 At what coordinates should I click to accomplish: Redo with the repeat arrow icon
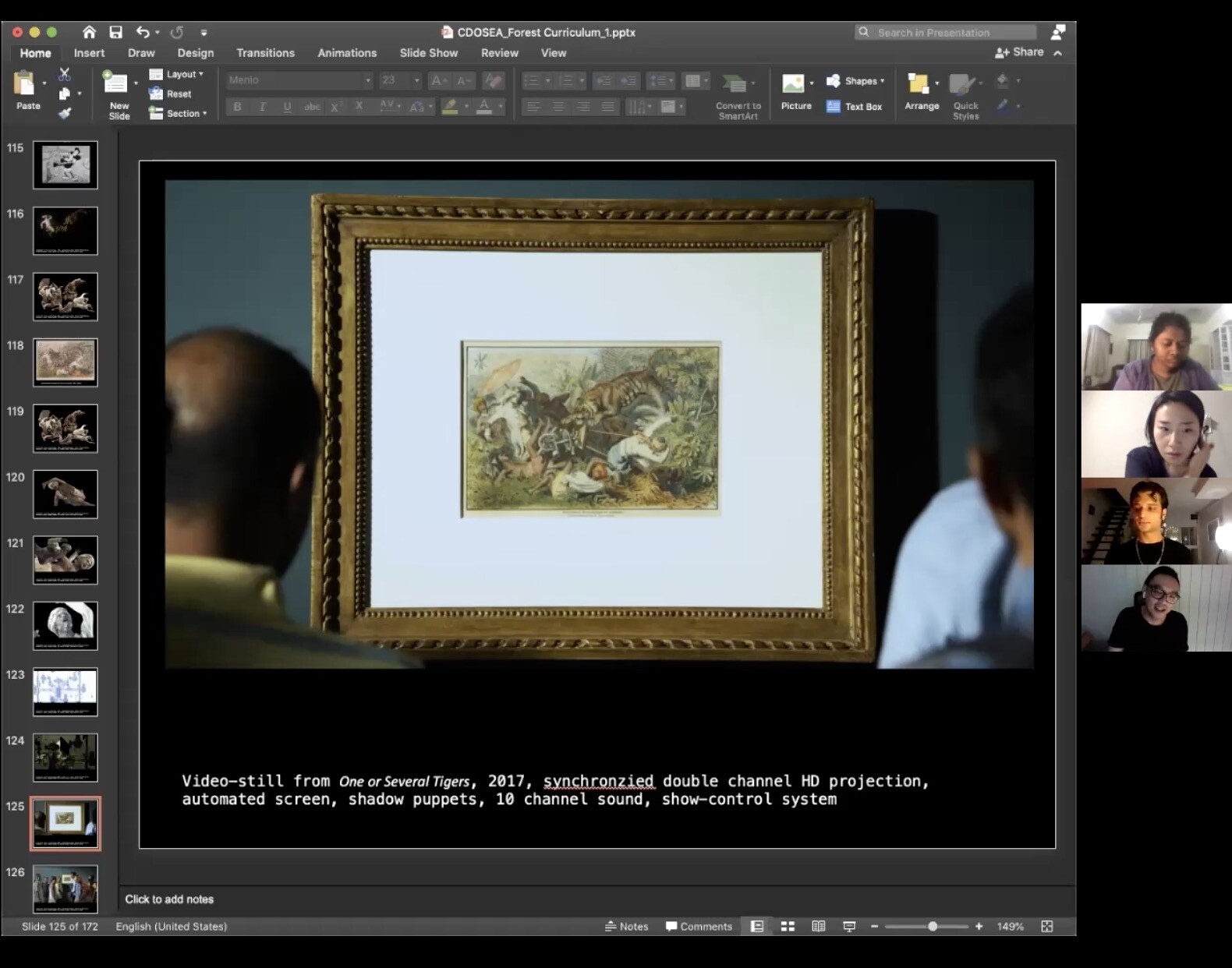pos(177,32)
